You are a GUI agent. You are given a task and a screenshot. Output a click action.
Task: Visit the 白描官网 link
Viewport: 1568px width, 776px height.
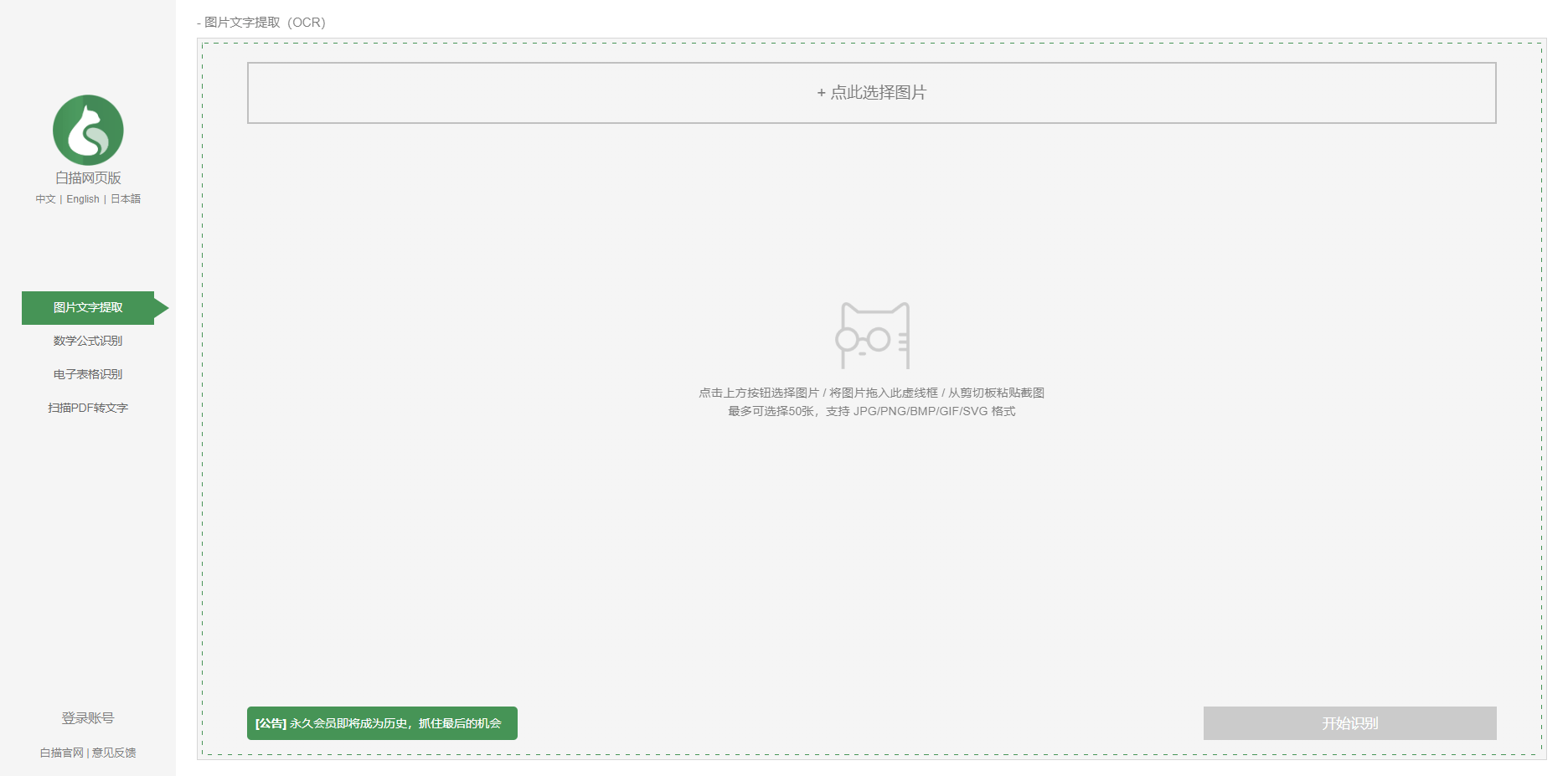[x=62, y=753]
